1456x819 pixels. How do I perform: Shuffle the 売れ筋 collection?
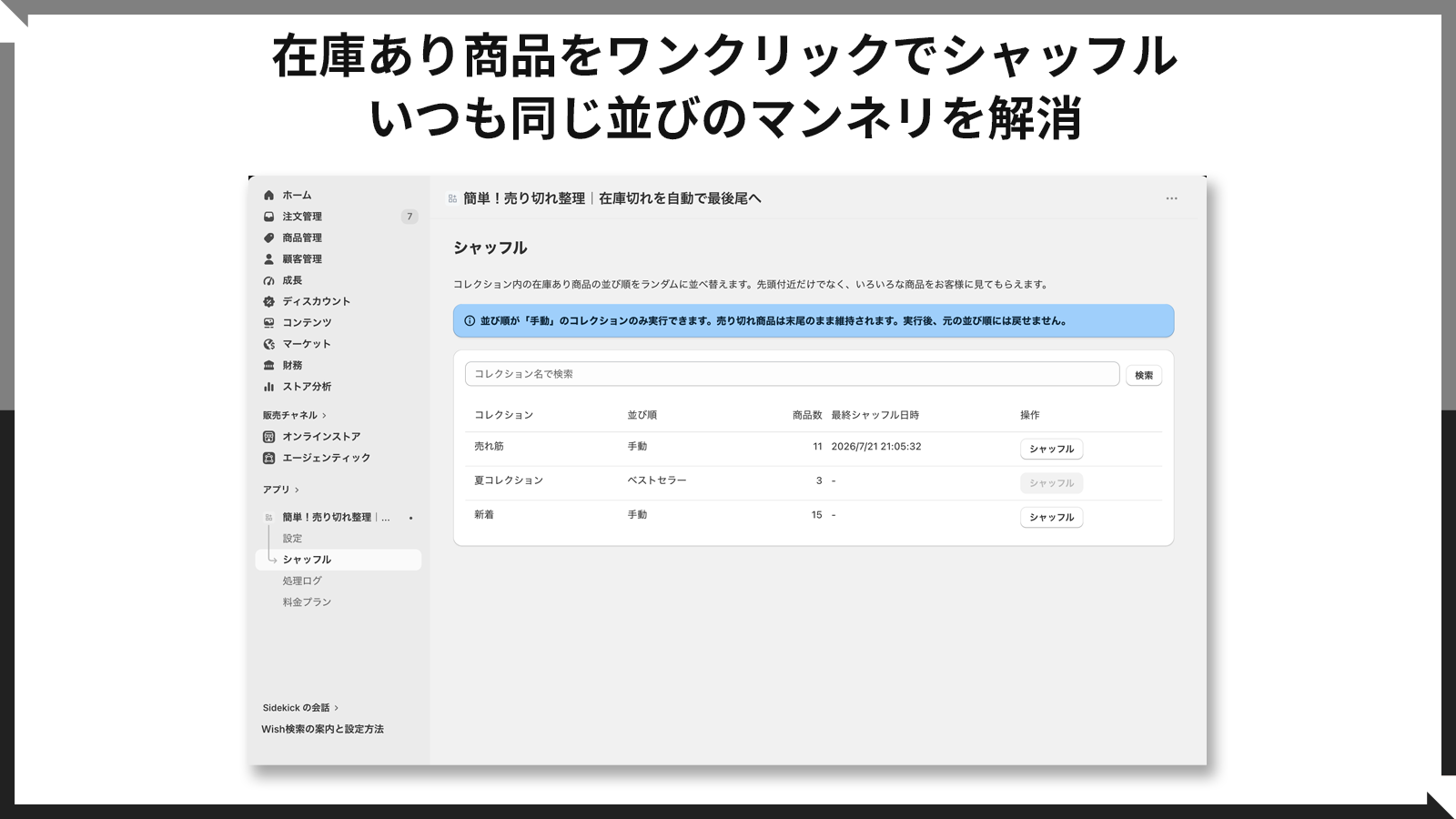pyautogui.click(x=1051, y=449)
